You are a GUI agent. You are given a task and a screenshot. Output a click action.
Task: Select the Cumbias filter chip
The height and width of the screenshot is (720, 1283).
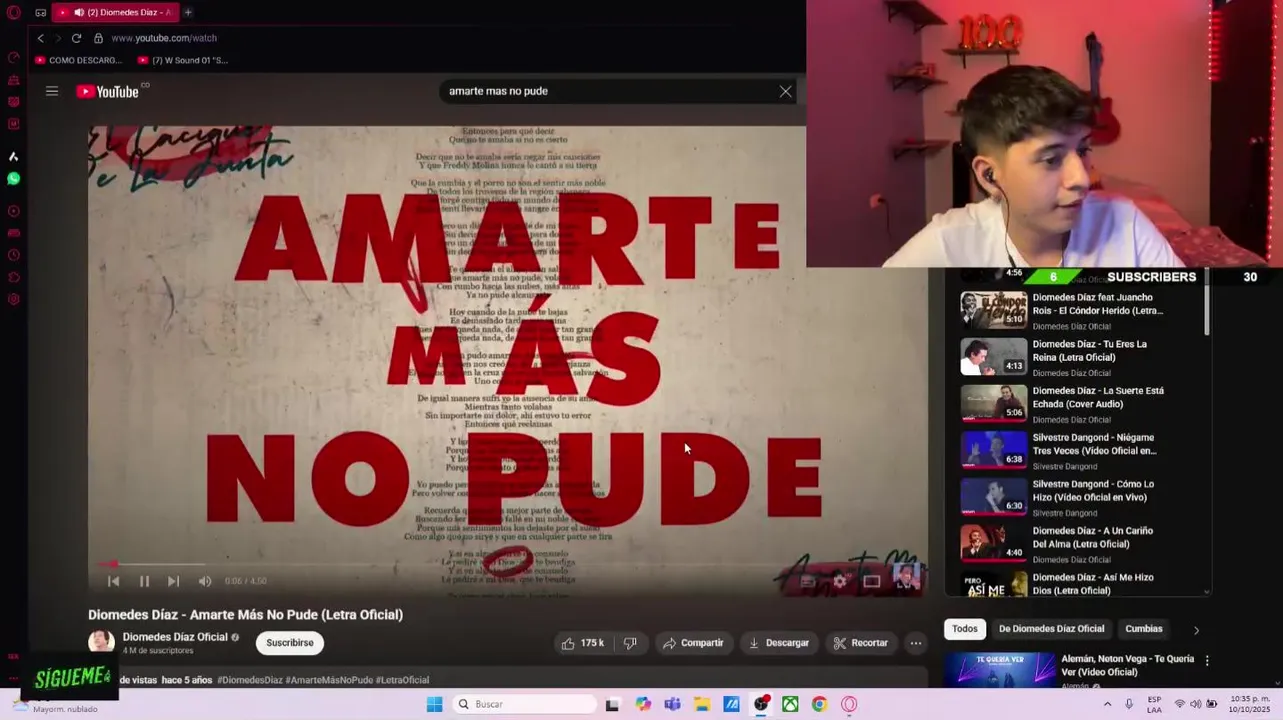(1144, 629)
